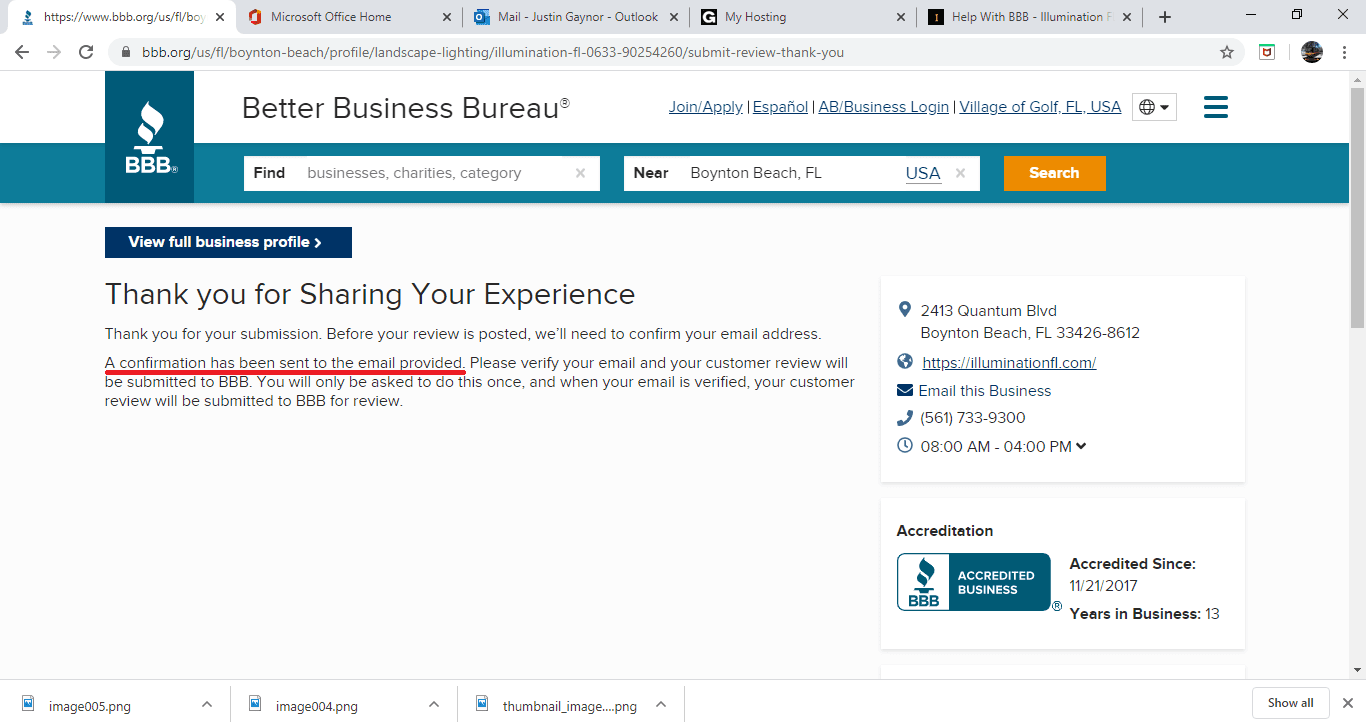Image resolution: width=1366 pixels, height=728 pixels.
Task: Select the bbb.org browser tab
Action: click(x=120, y=17)
